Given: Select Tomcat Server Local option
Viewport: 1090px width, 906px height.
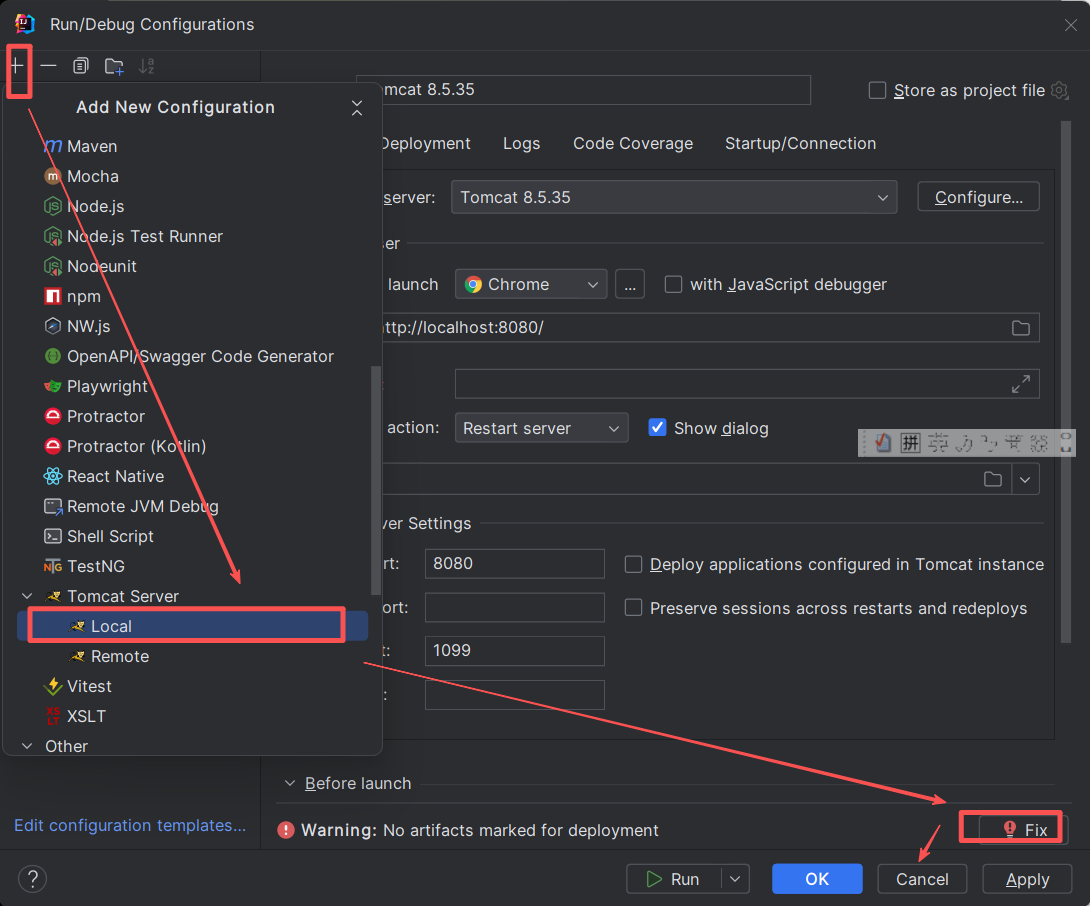Looking at the screenshot, I should click(192, 626).
